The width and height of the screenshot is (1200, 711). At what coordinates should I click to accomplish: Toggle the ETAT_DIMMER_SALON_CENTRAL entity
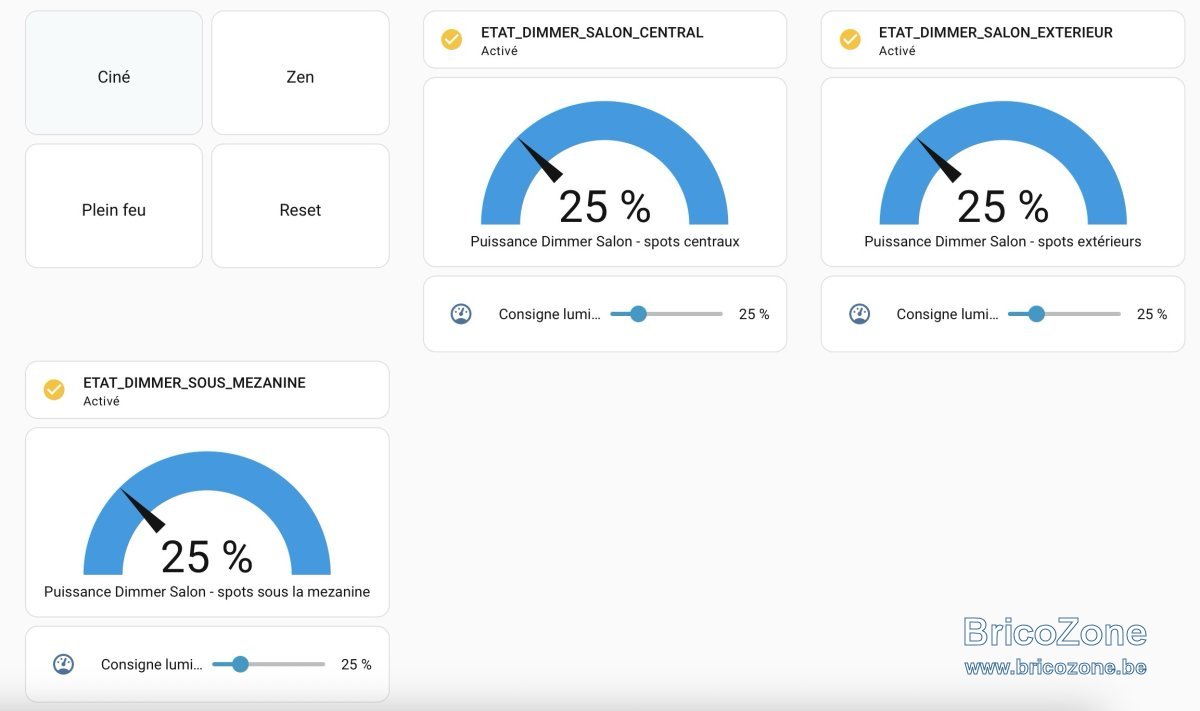tap(605, 40)
